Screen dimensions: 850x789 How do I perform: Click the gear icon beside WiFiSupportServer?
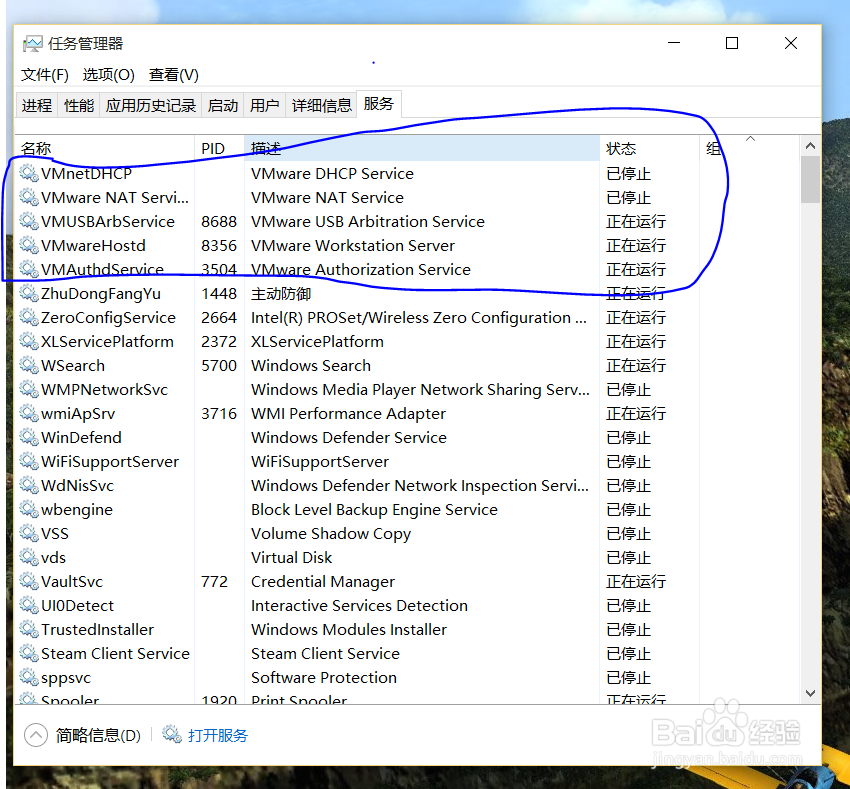tap(29, 461)
